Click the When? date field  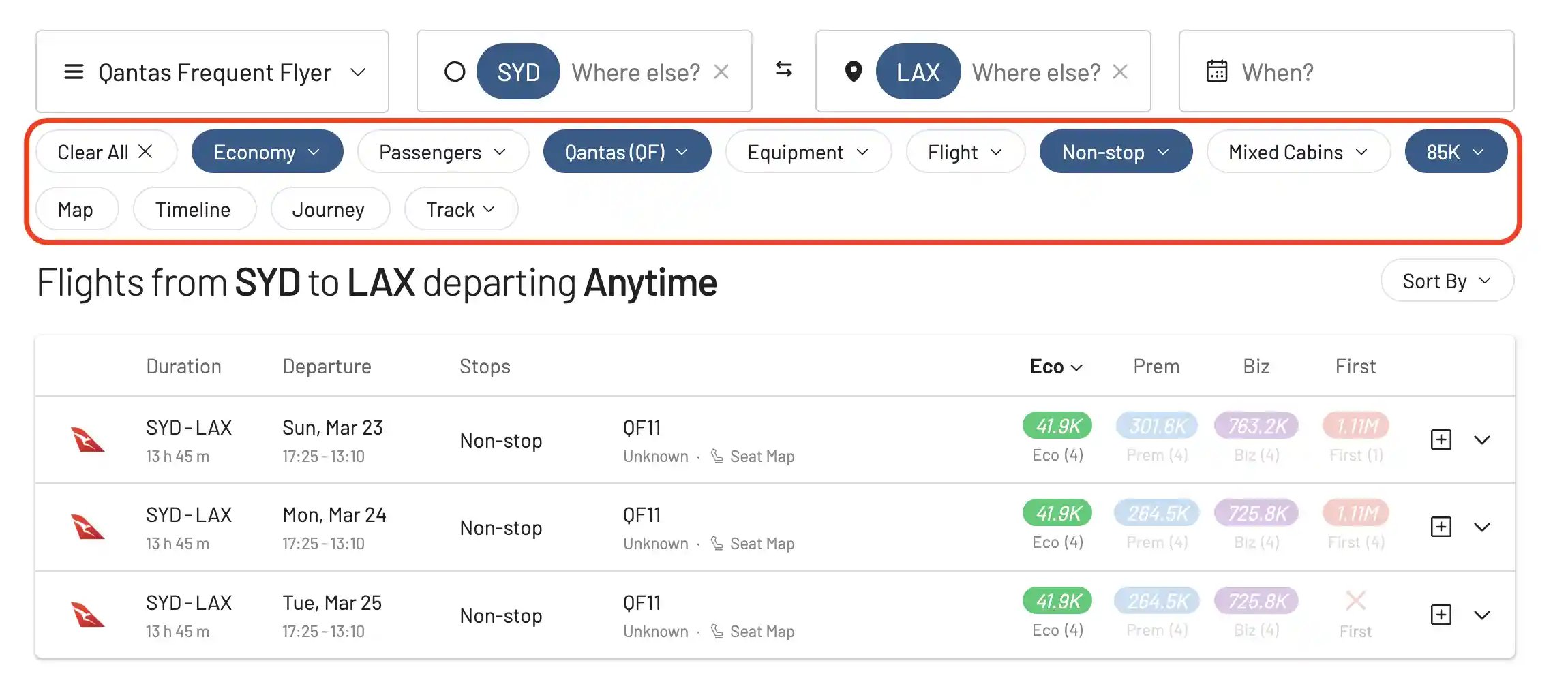click(1346, 72)
